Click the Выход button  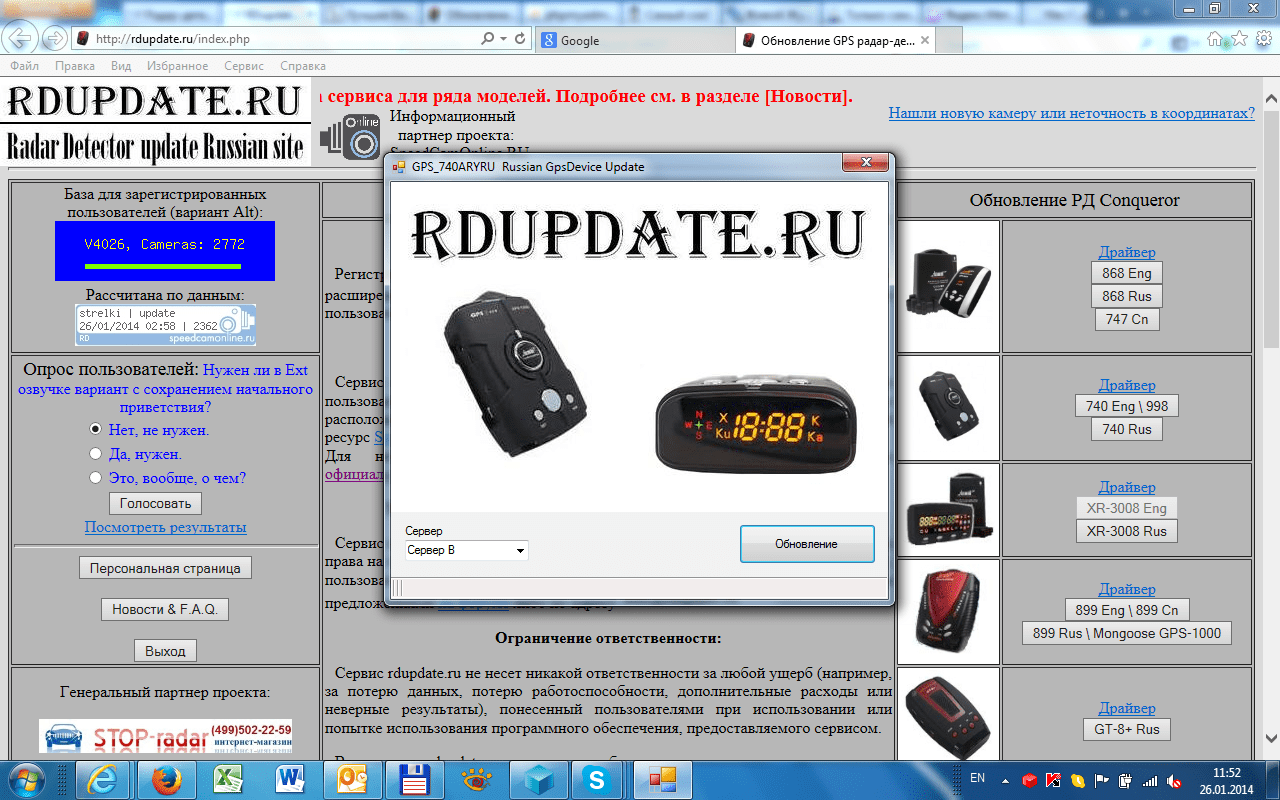click(165, 651)
